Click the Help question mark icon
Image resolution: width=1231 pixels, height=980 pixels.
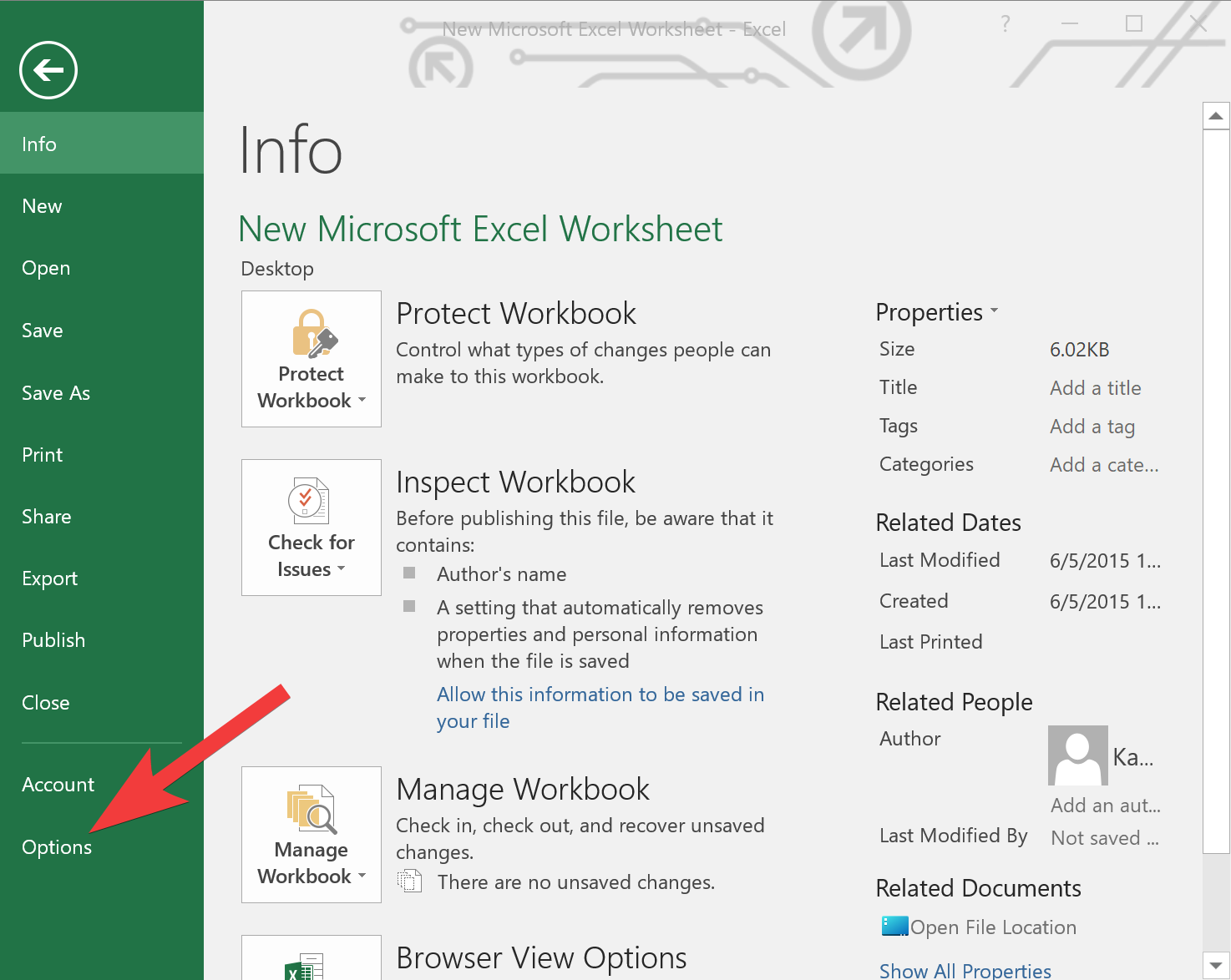(1006, 24)
